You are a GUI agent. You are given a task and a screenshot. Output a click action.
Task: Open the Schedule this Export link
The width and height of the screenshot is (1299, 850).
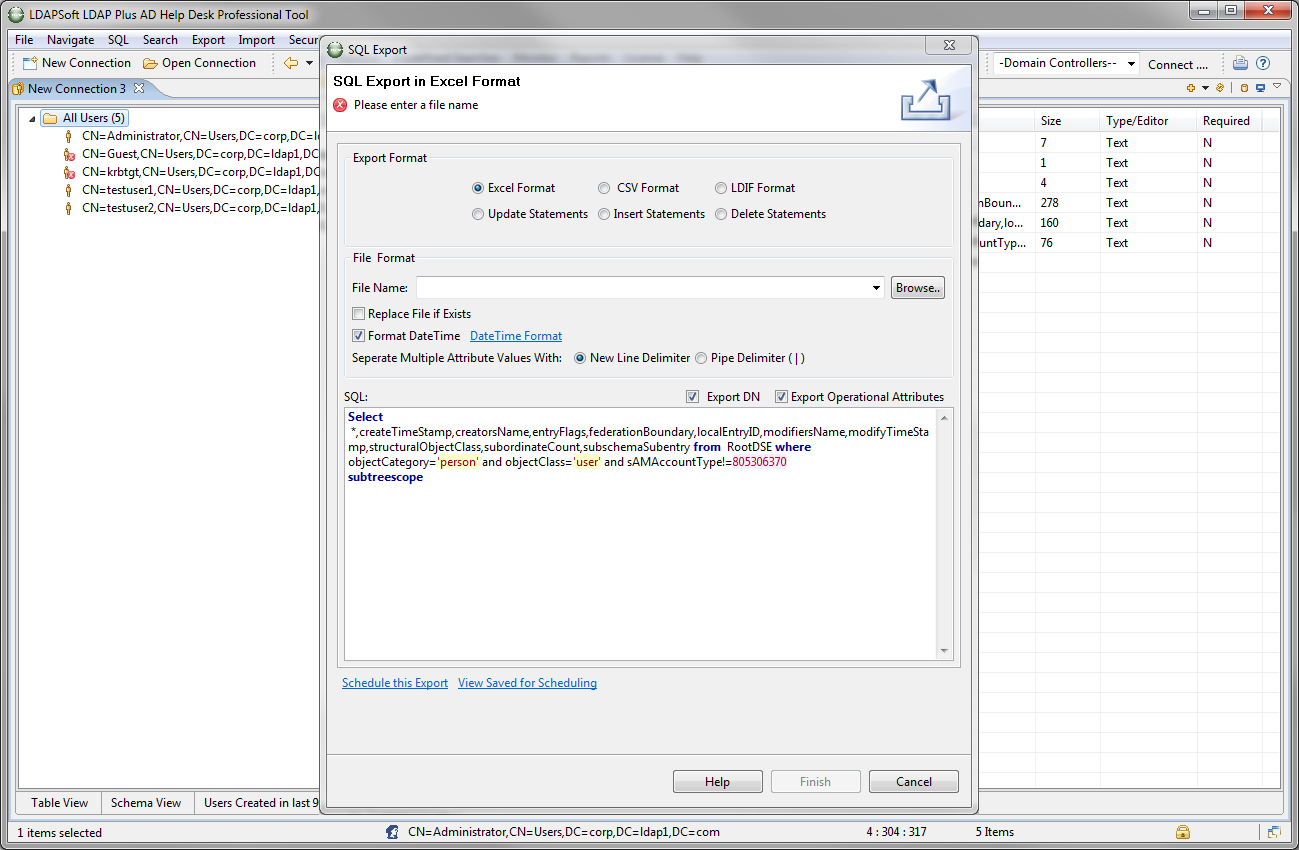click(395, 683)
